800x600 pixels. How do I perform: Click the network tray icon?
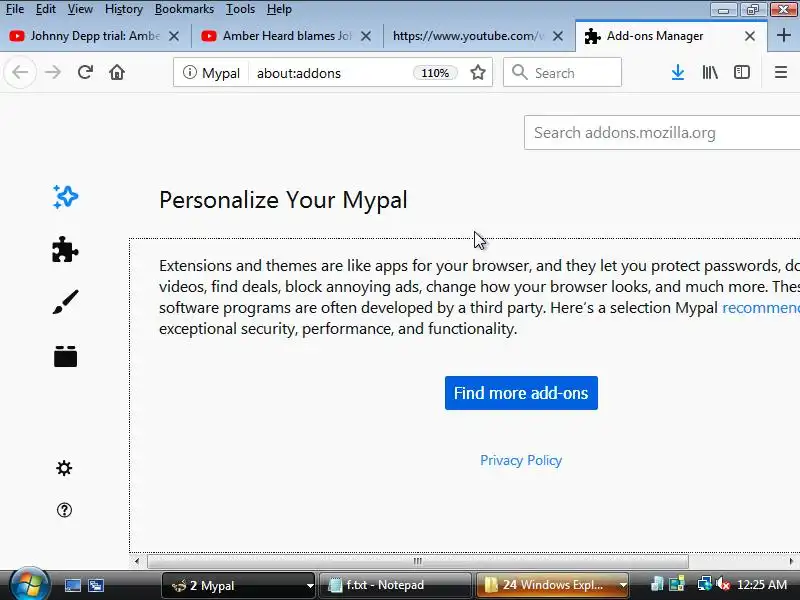[705, 584]
